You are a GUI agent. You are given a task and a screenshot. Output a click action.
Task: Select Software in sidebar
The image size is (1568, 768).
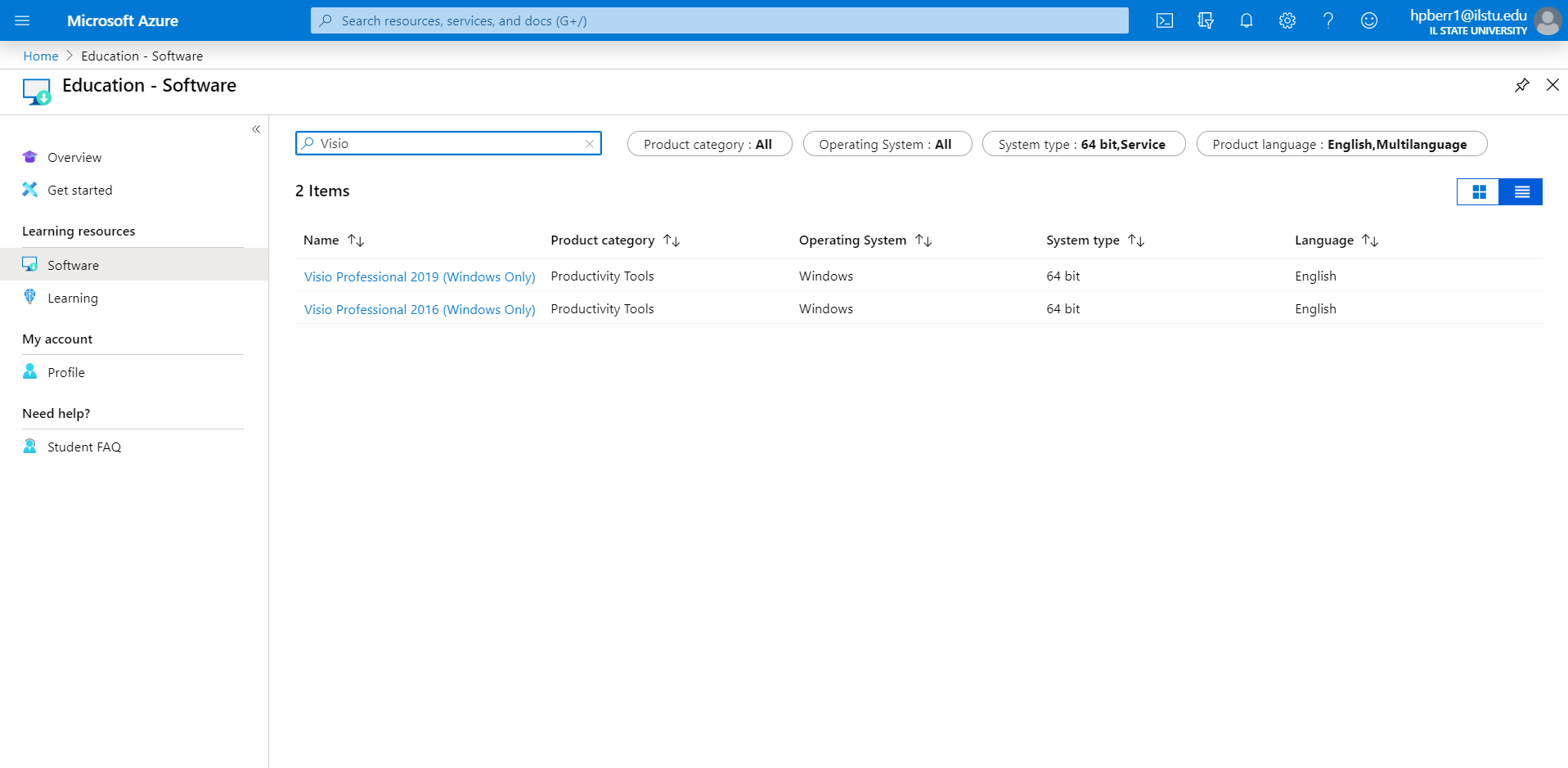[x=134, y=265]
